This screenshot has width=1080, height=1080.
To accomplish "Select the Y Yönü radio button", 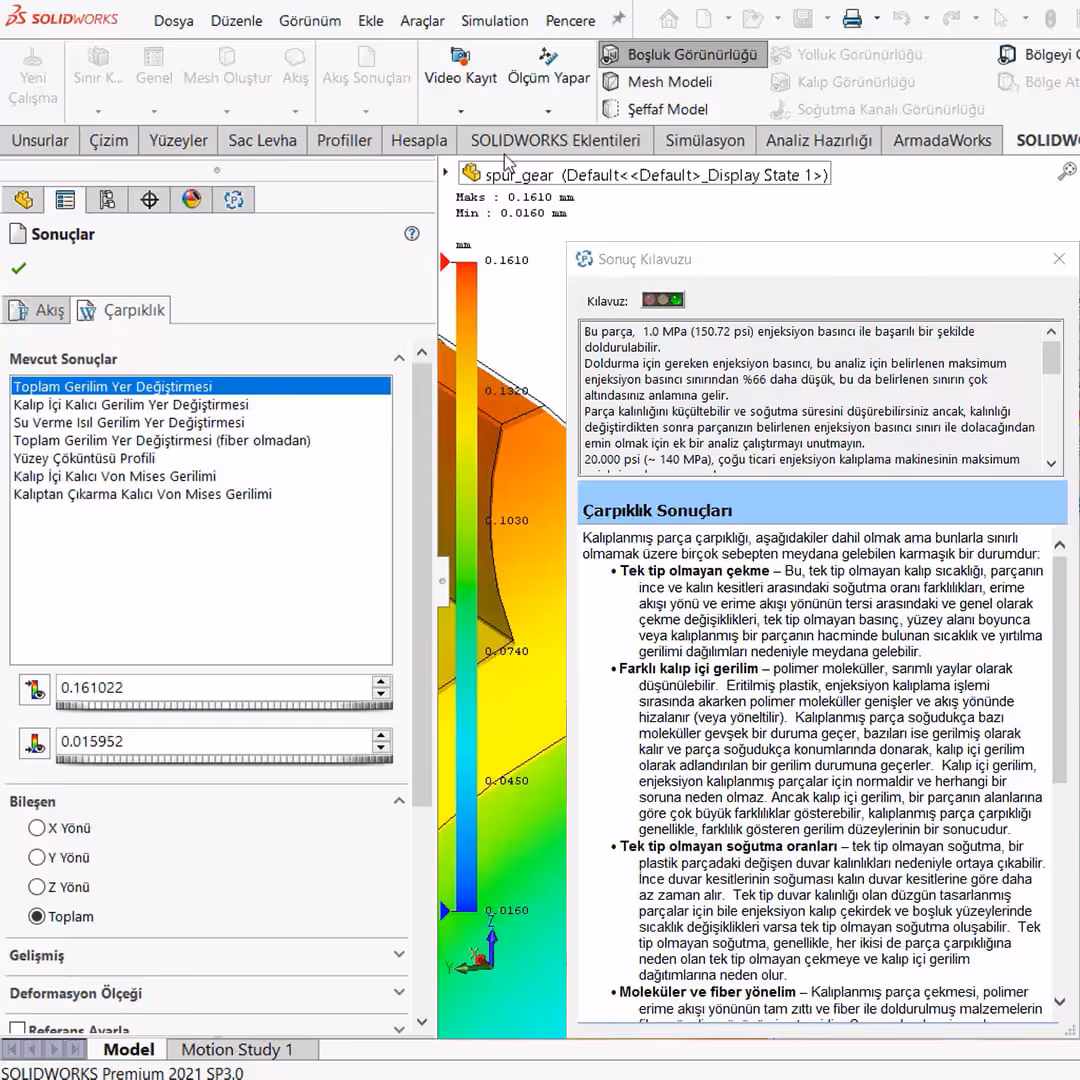I will 37,858.
